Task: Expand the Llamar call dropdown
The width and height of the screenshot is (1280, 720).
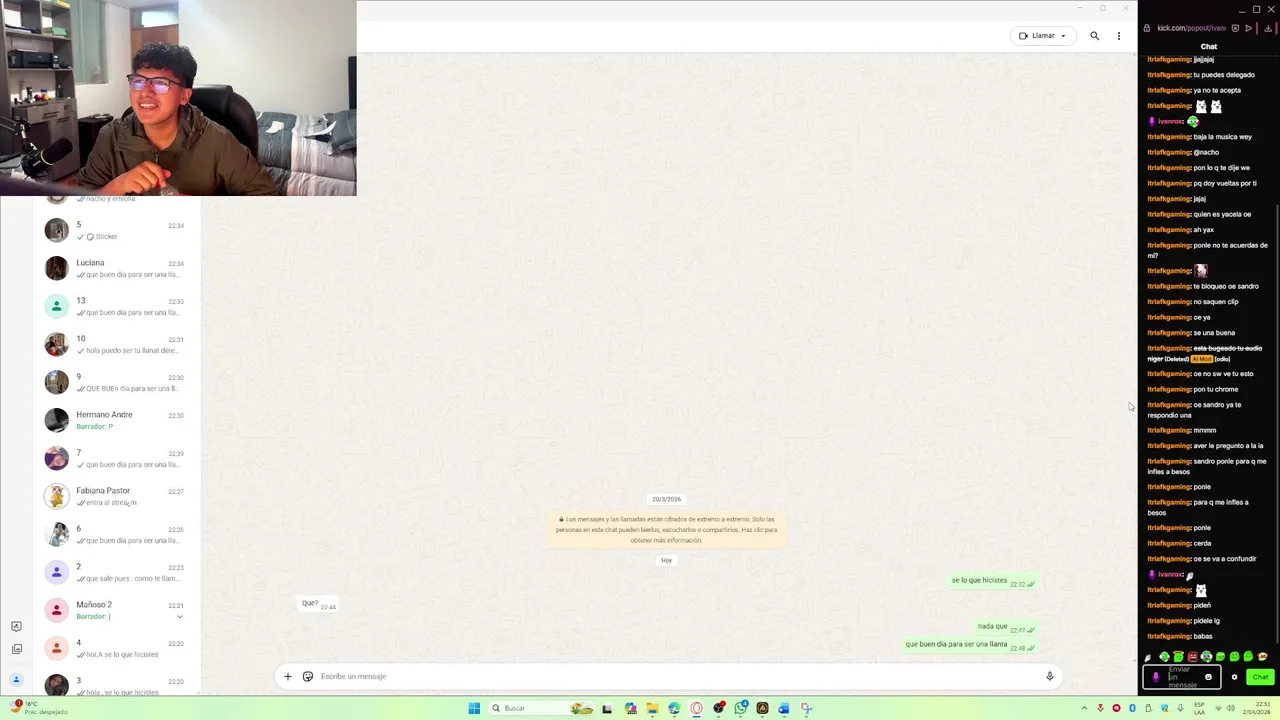Action: point(1063,36)
